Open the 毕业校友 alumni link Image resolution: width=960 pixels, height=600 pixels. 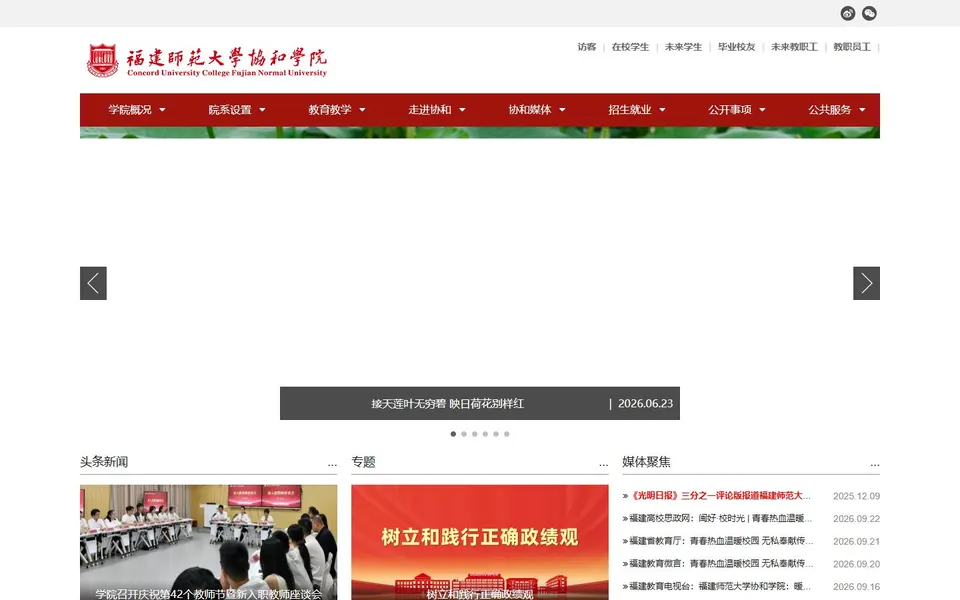click(737, 47)
